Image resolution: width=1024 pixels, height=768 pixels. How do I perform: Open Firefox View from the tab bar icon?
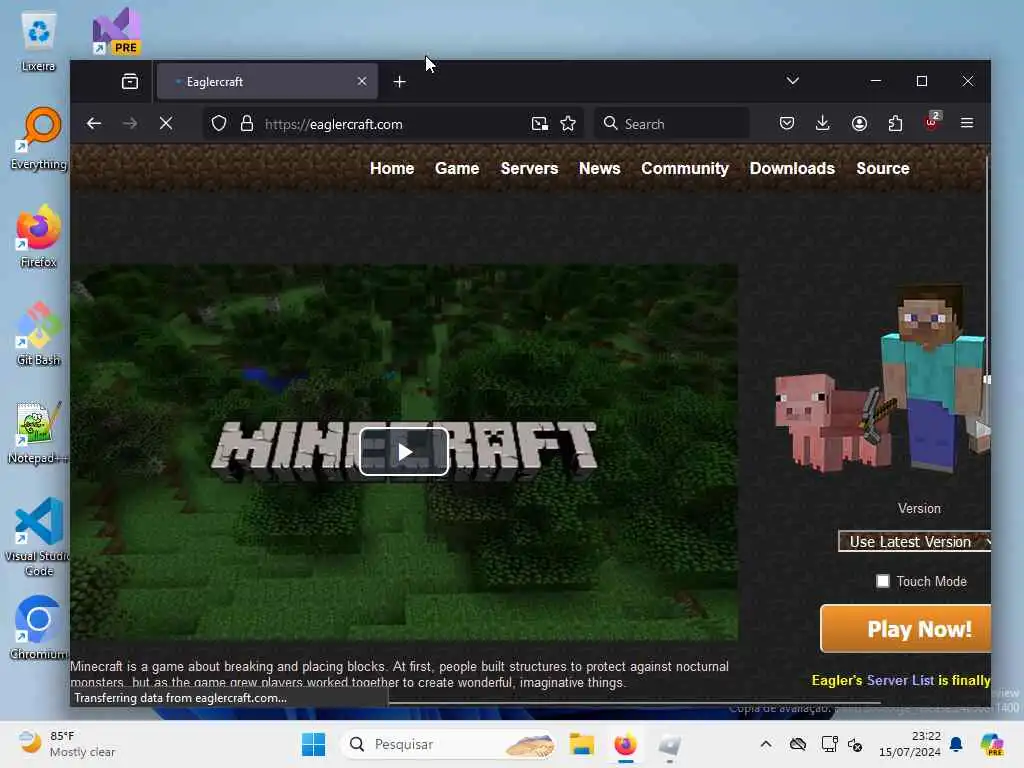tap(130, 82)
